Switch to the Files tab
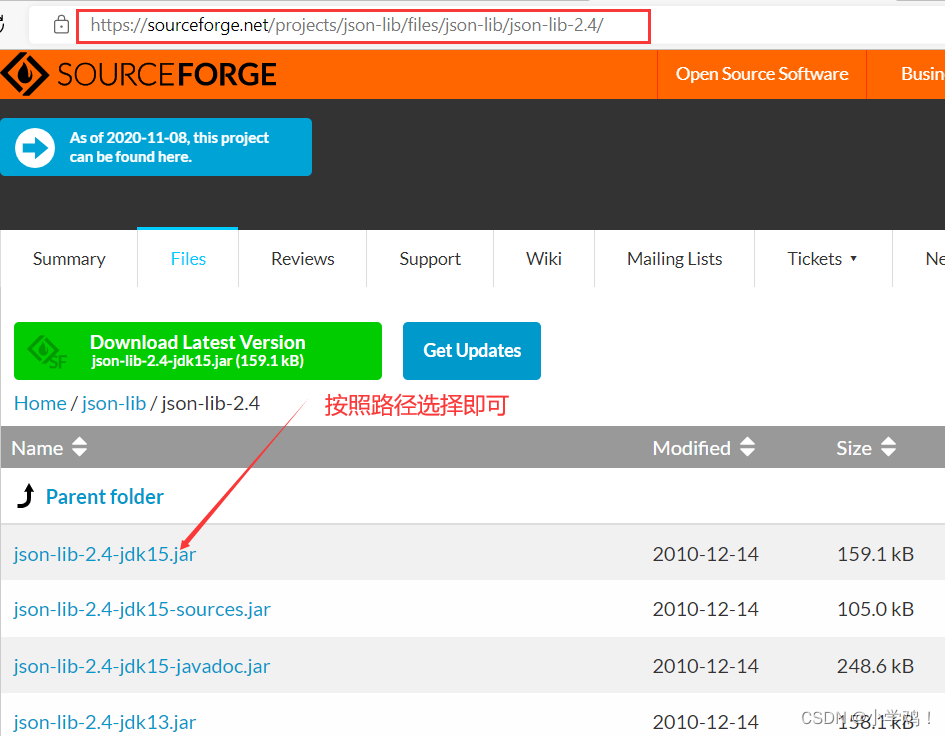The image size is (945, 736). pos(188,259)
